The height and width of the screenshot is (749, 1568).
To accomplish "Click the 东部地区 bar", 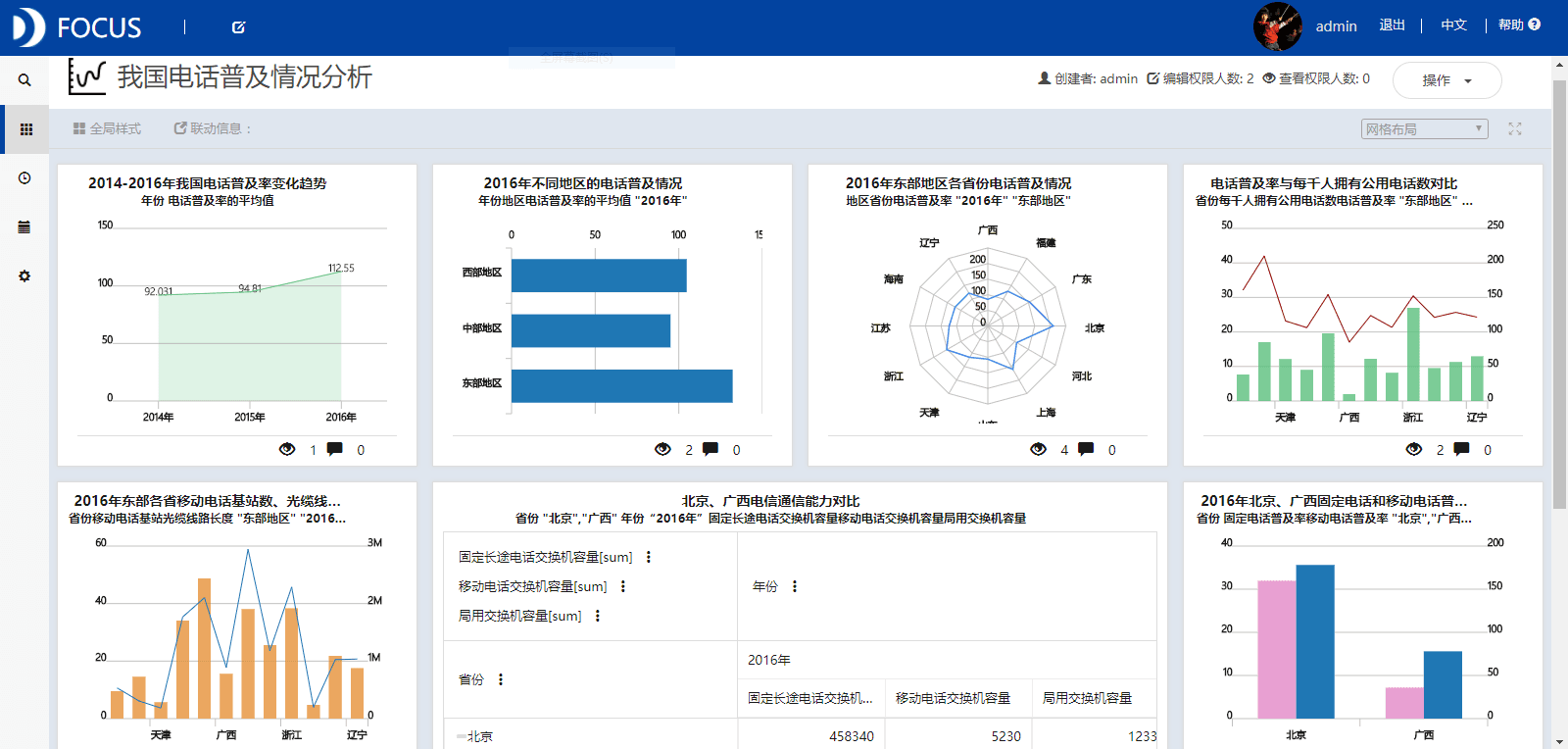I will [622, 386].
